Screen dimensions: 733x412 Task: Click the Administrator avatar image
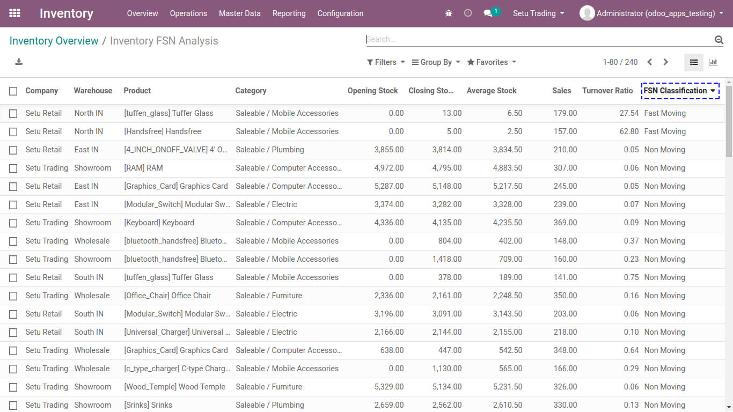(587, 13)
